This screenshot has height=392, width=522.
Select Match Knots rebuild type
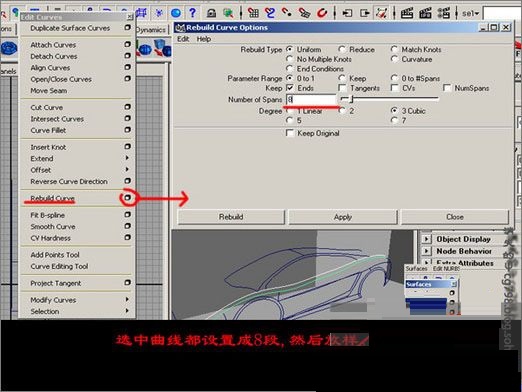click(x=394, y=49)
